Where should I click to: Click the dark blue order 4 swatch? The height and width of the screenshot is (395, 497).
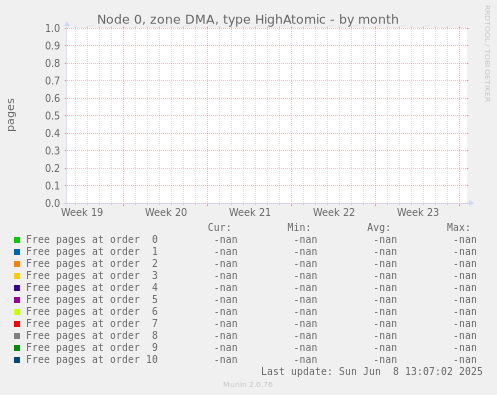17,288
